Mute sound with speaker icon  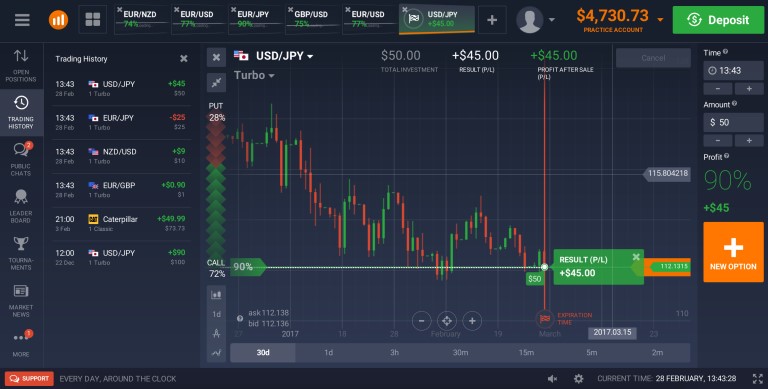tap(552, 379)
